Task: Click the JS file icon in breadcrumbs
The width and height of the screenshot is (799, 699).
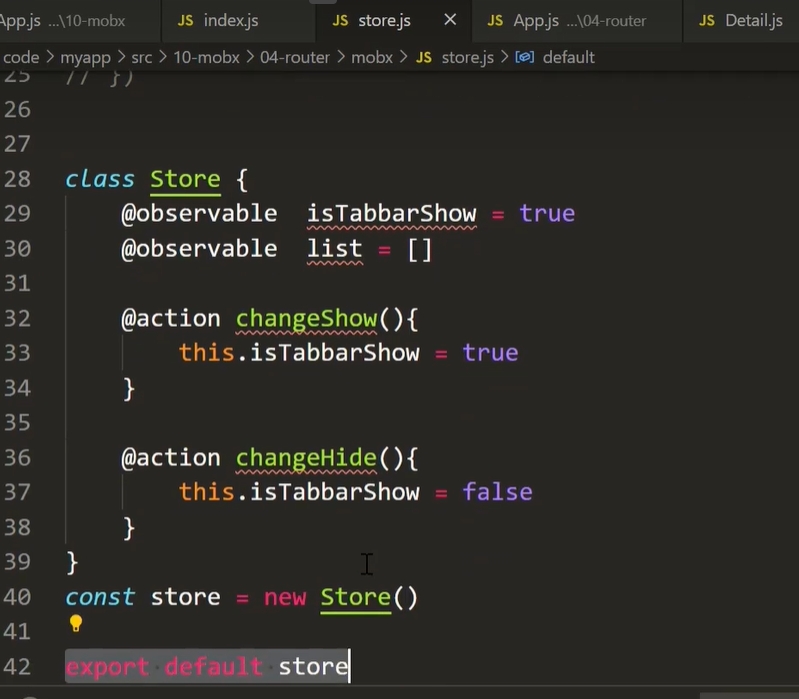Action: tap(423, 57)
